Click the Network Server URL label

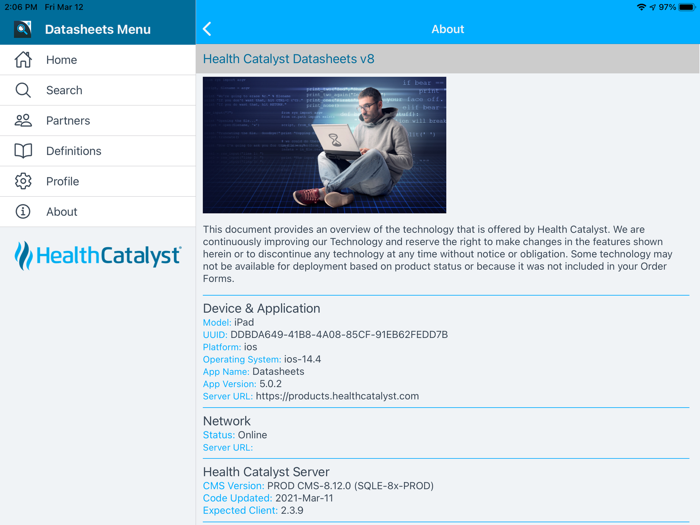[228, 447]
